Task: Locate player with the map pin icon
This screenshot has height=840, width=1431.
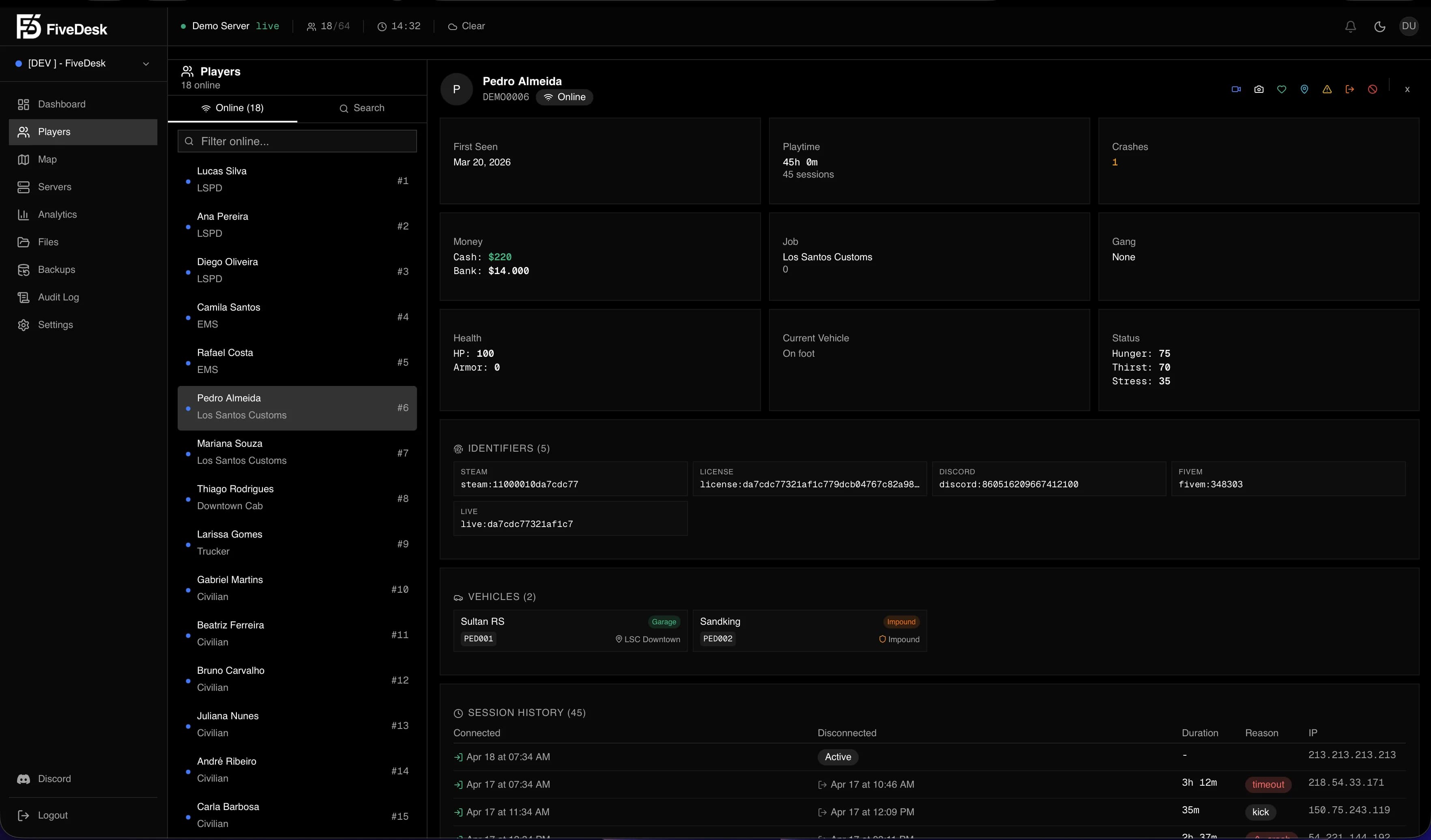Action: (x=1304, y=89)
